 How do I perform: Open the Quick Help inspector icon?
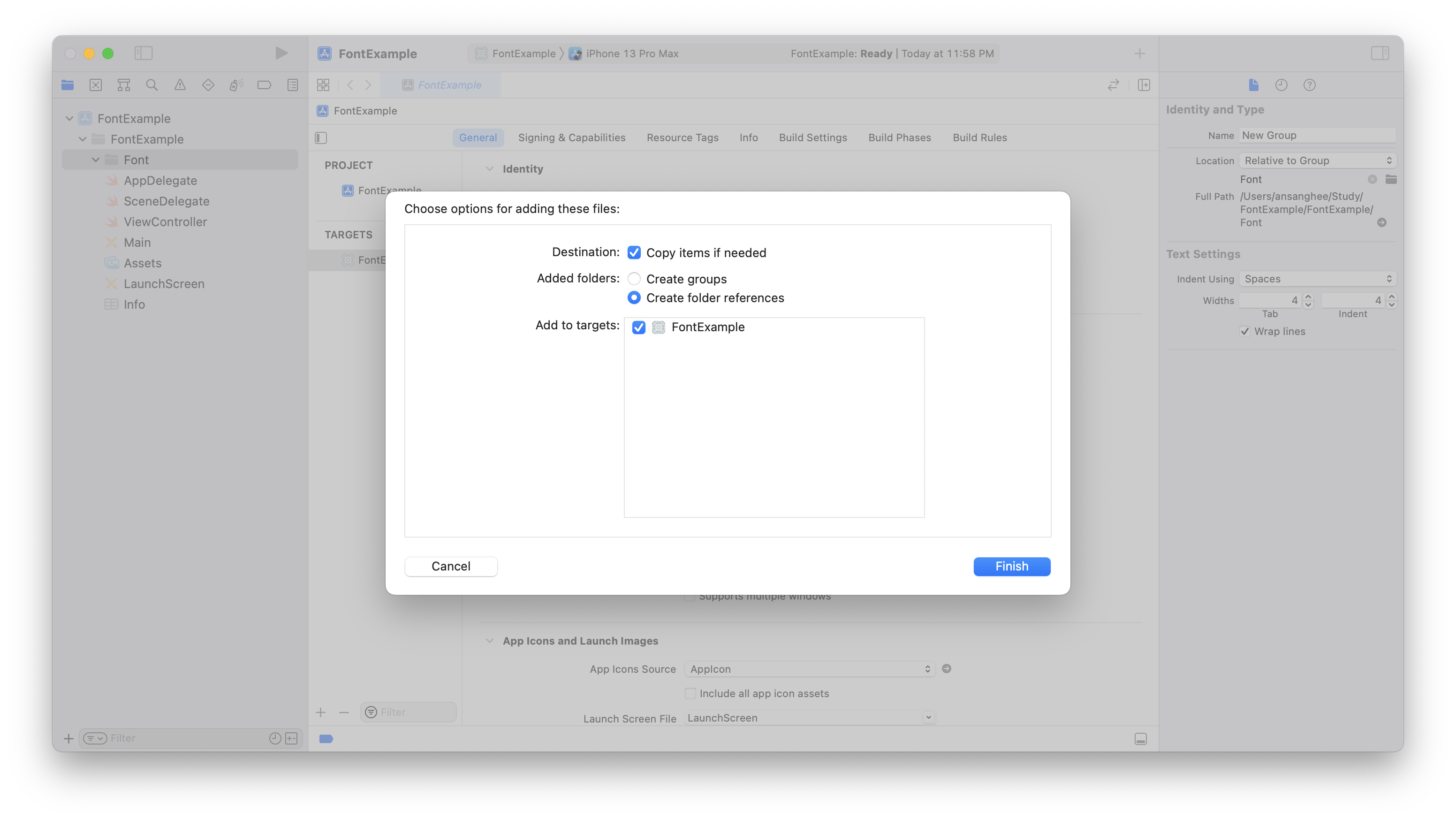pyautogui.click(x=1309, y=85)
